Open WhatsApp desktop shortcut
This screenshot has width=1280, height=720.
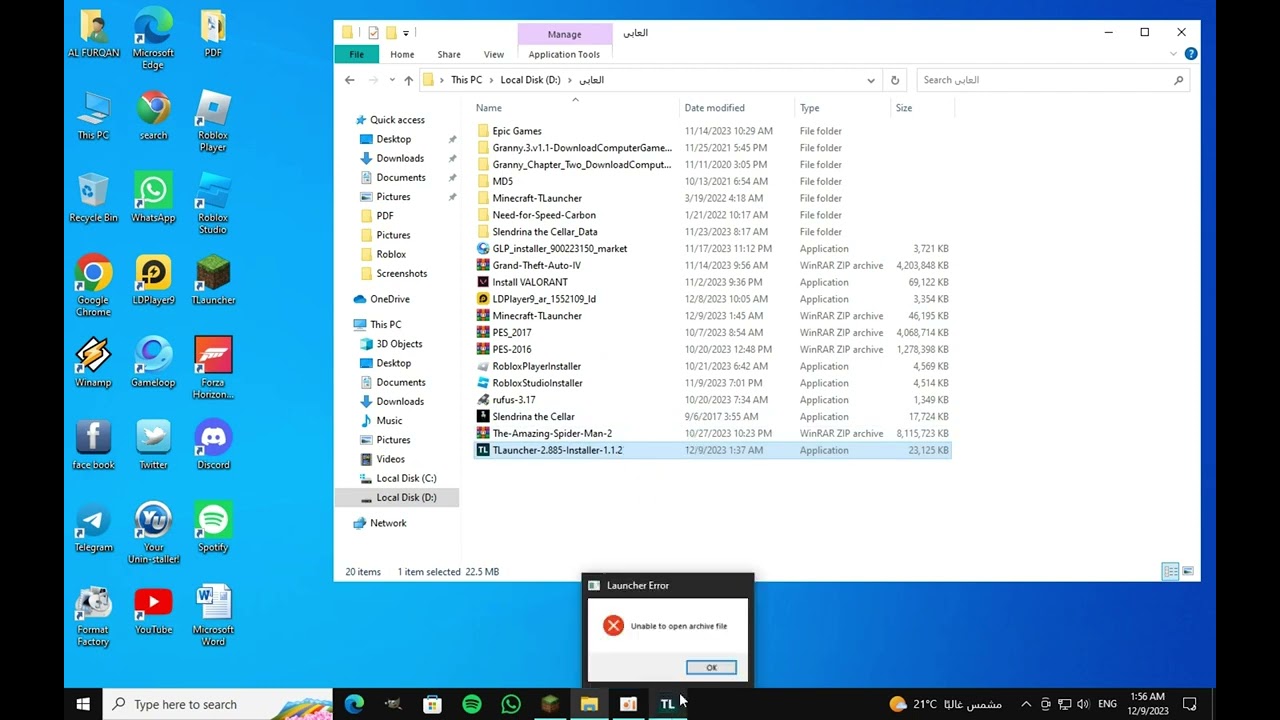(153, 198)
